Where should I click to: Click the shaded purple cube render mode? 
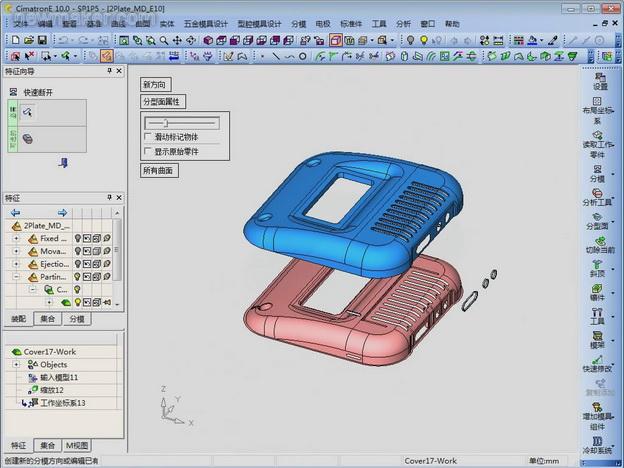[x=208, y=40]
